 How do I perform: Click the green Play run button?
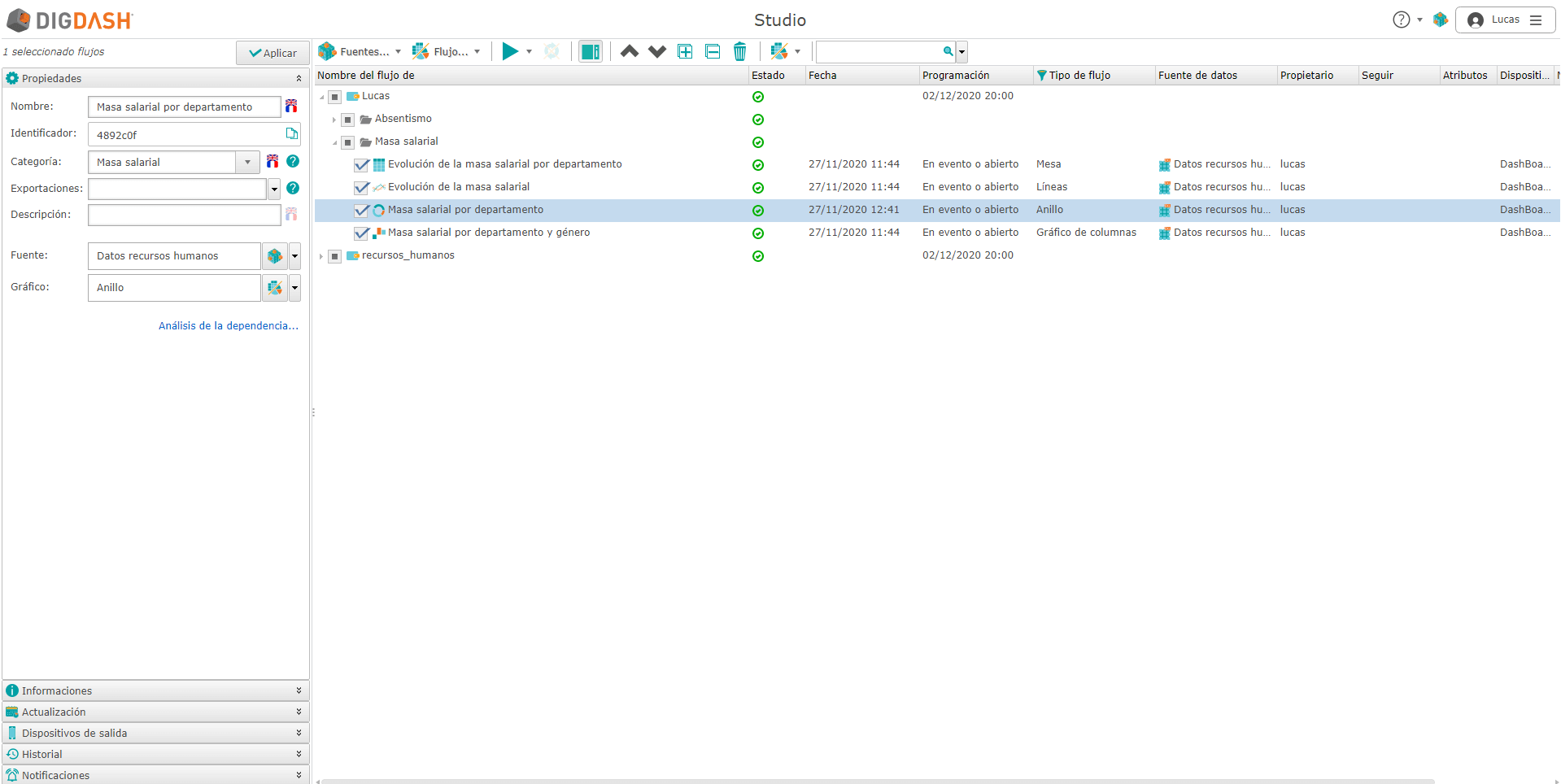(510, 52)
